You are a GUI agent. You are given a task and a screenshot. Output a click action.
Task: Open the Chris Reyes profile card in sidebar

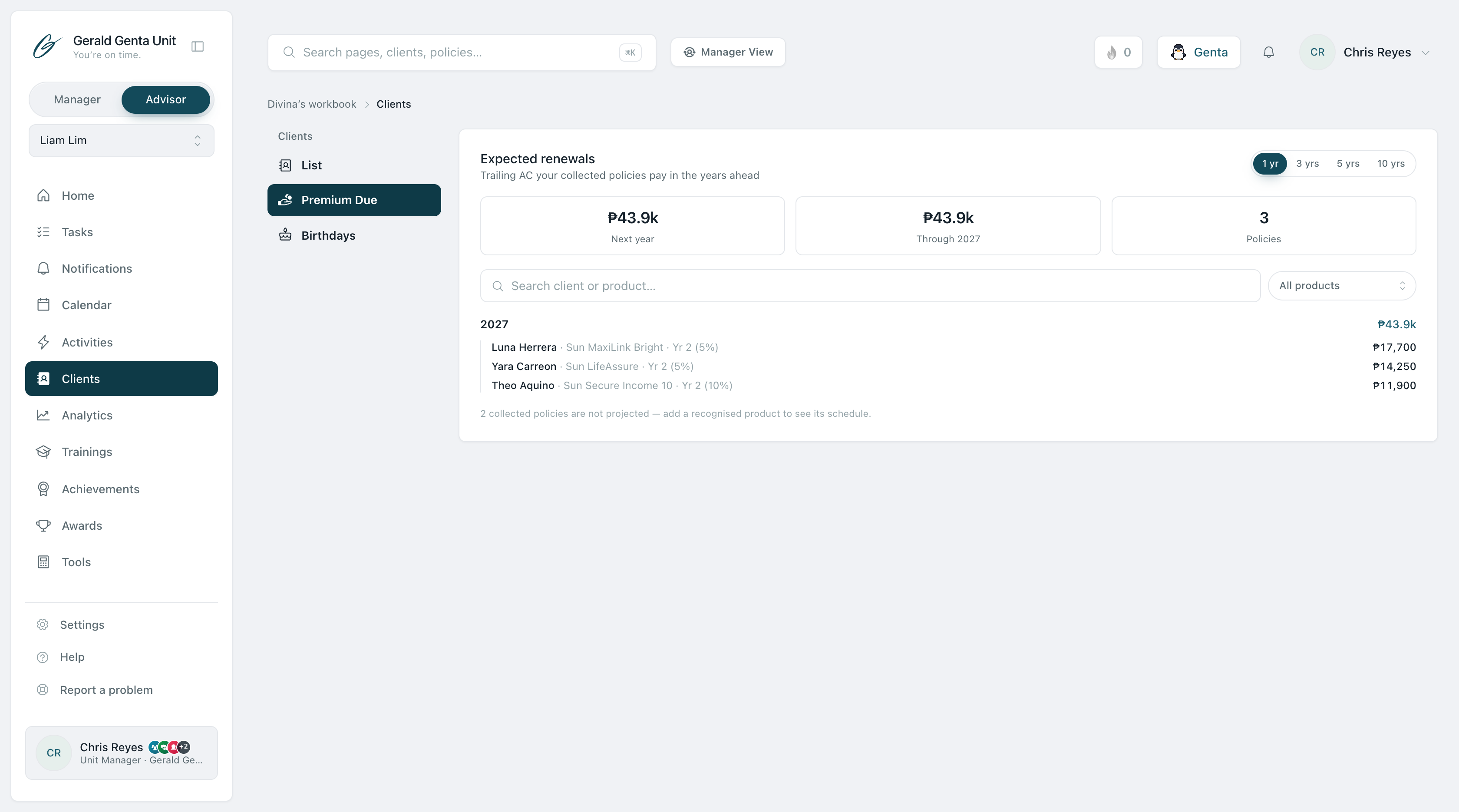coord(121,753)
